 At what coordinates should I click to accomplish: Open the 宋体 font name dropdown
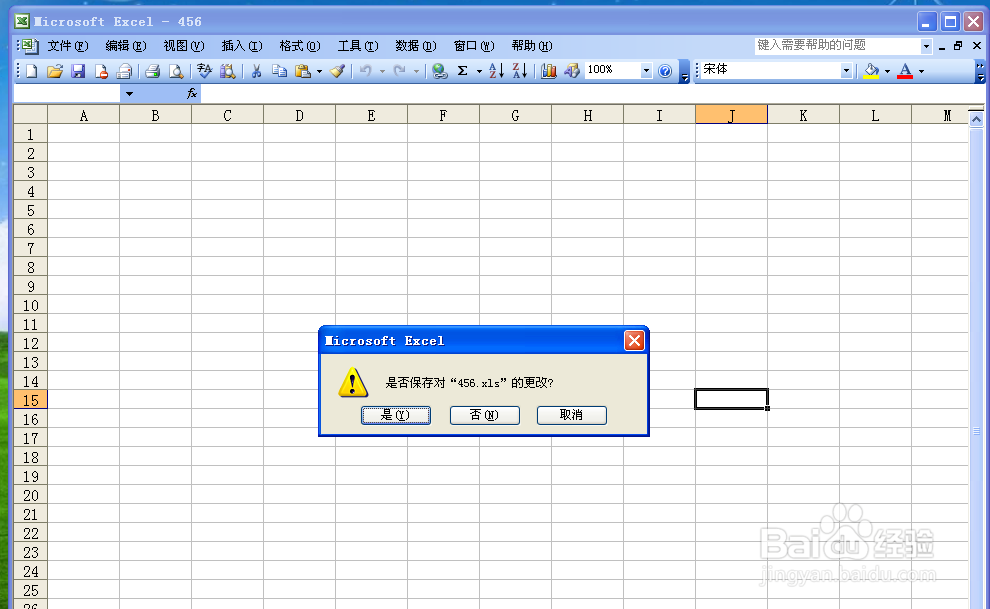click(846, 71)
